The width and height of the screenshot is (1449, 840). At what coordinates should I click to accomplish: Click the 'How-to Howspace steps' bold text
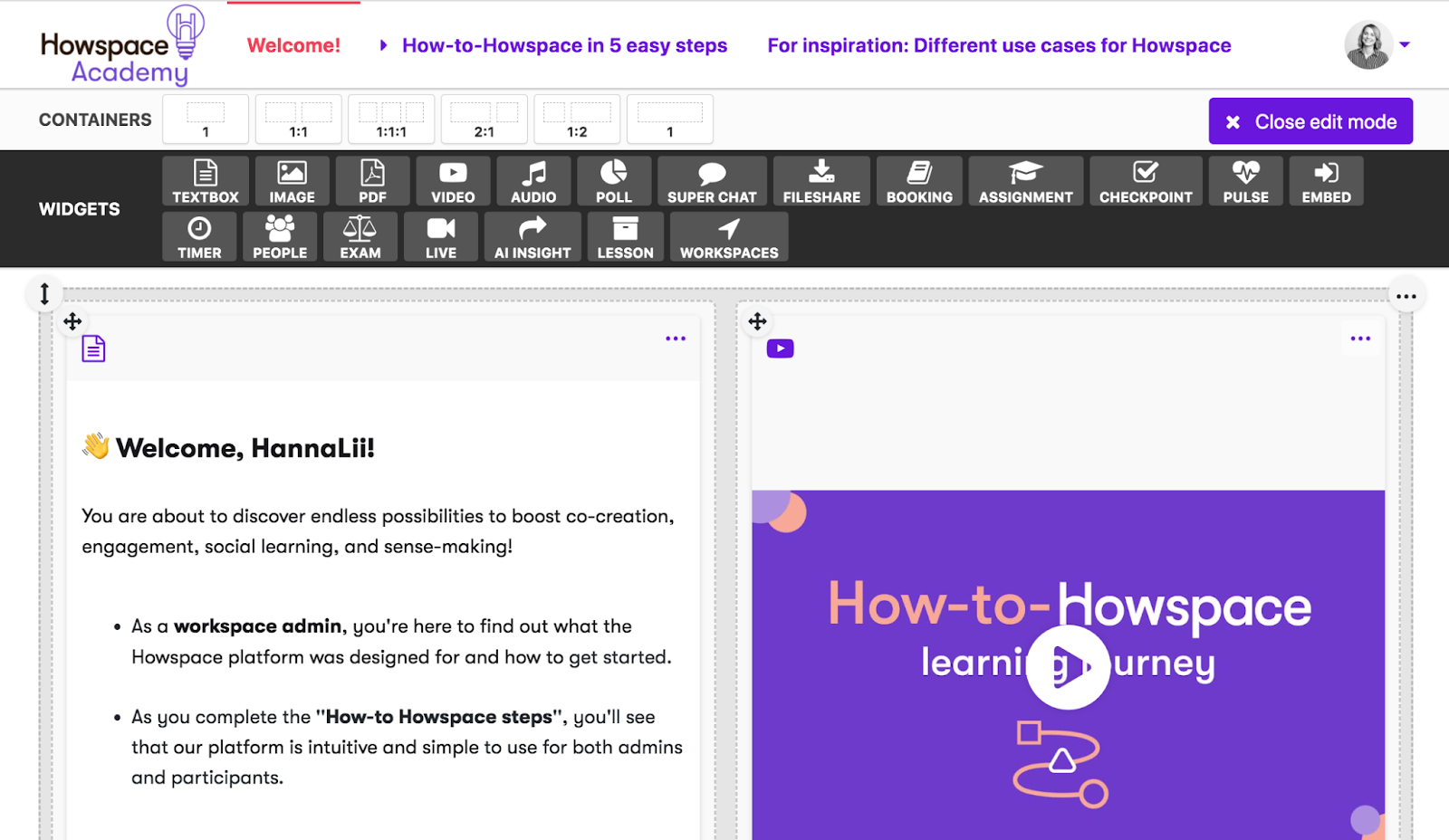(x=438, y=717)
